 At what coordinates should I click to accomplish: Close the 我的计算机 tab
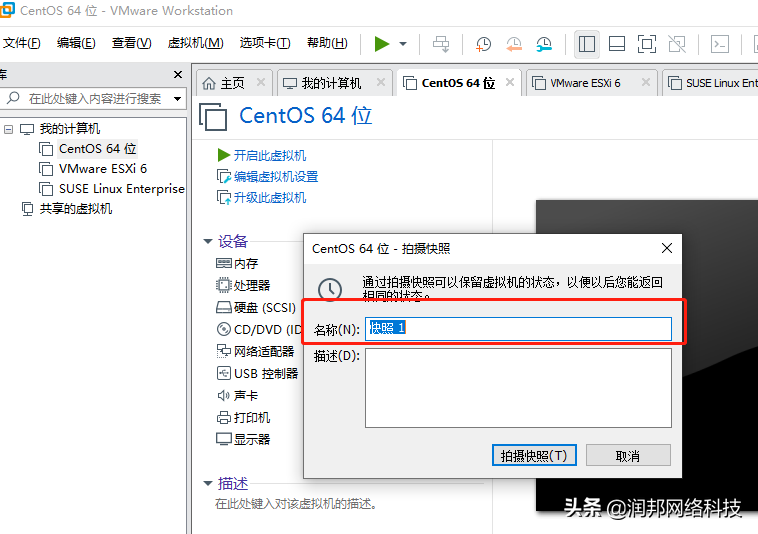381,82
